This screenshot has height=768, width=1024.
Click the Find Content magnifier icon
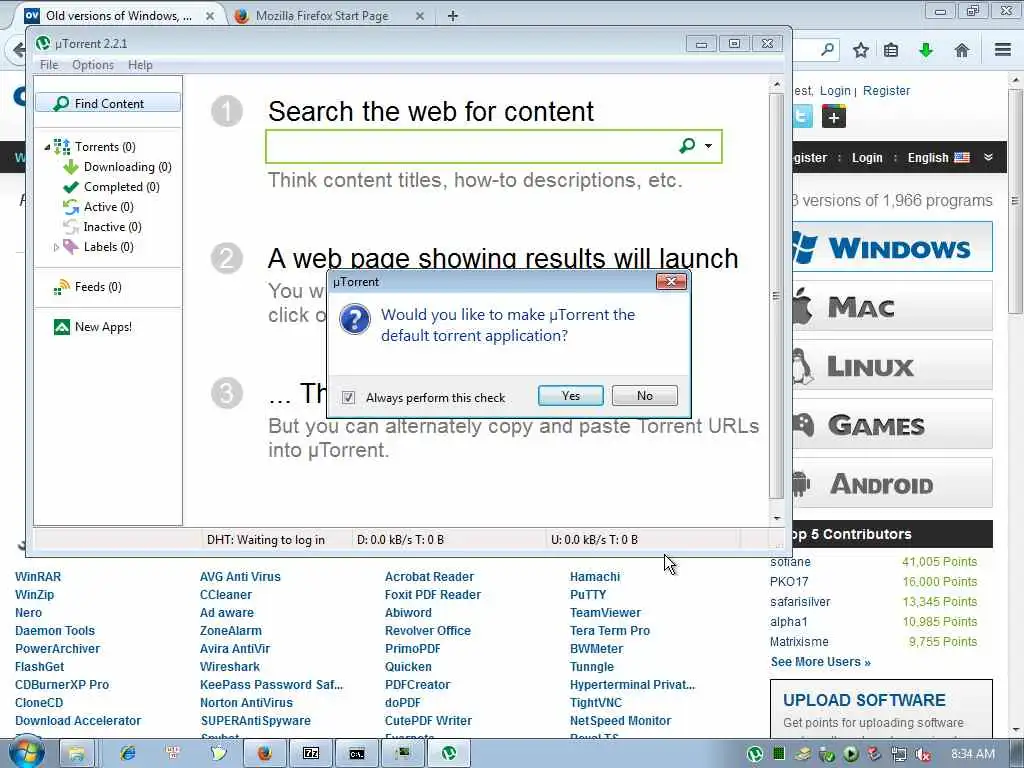[61, 103]
